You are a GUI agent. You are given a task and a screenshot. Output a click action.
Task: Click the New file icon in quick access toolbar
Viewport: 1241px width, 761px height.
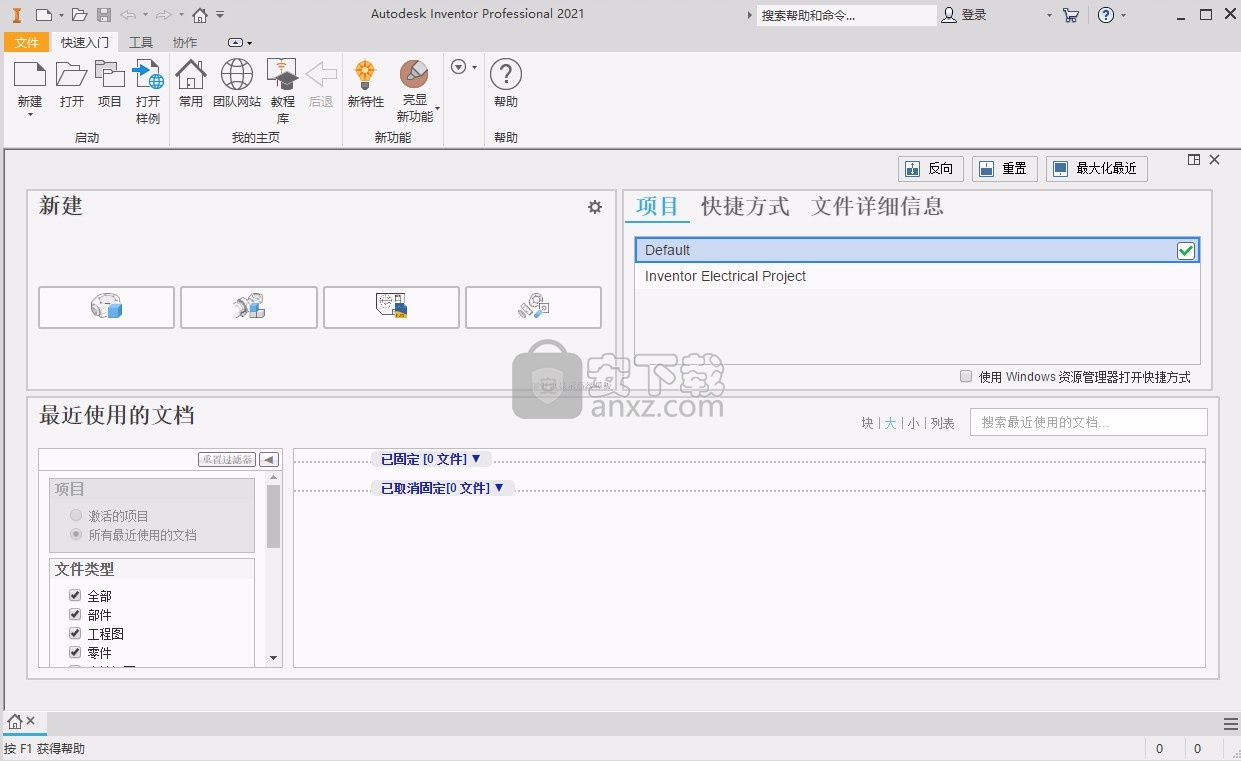pyautogui.click(x=43, y=15)
